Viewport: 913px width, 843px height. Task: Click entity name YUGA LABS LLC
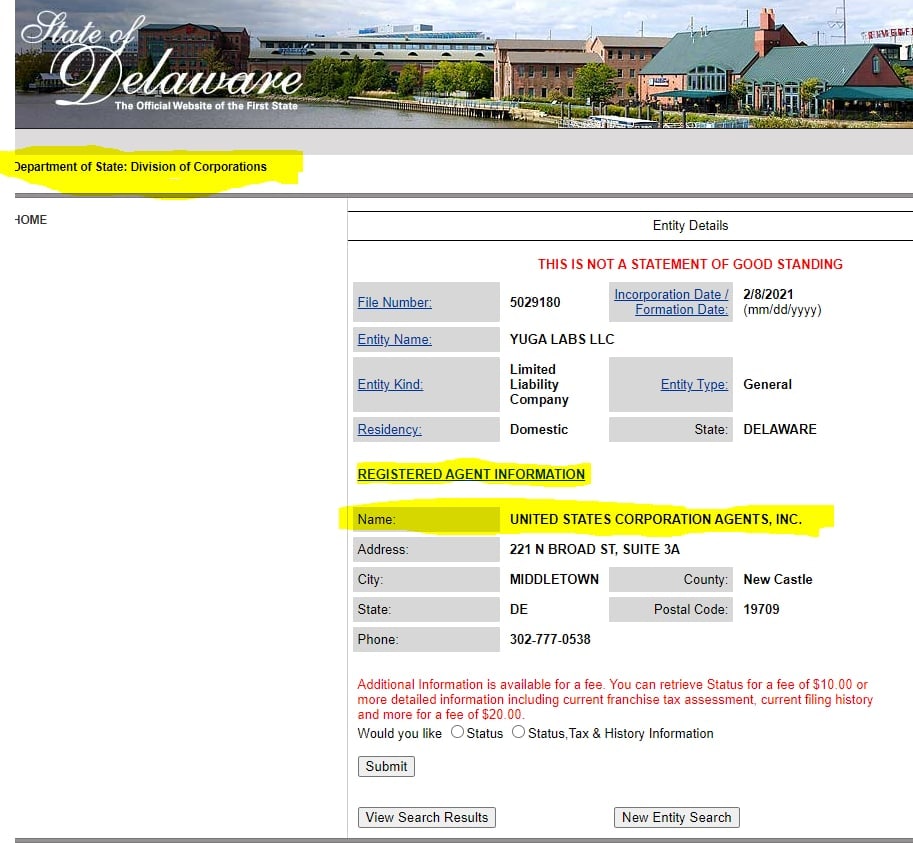[x=562, y=339]
